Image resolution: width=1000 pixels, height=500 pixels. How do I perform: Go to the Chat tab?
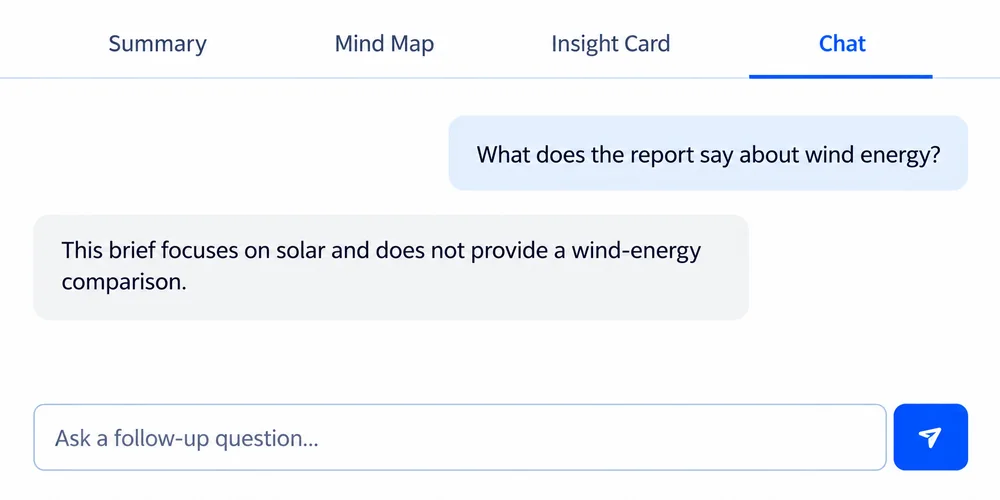(842, 43)
